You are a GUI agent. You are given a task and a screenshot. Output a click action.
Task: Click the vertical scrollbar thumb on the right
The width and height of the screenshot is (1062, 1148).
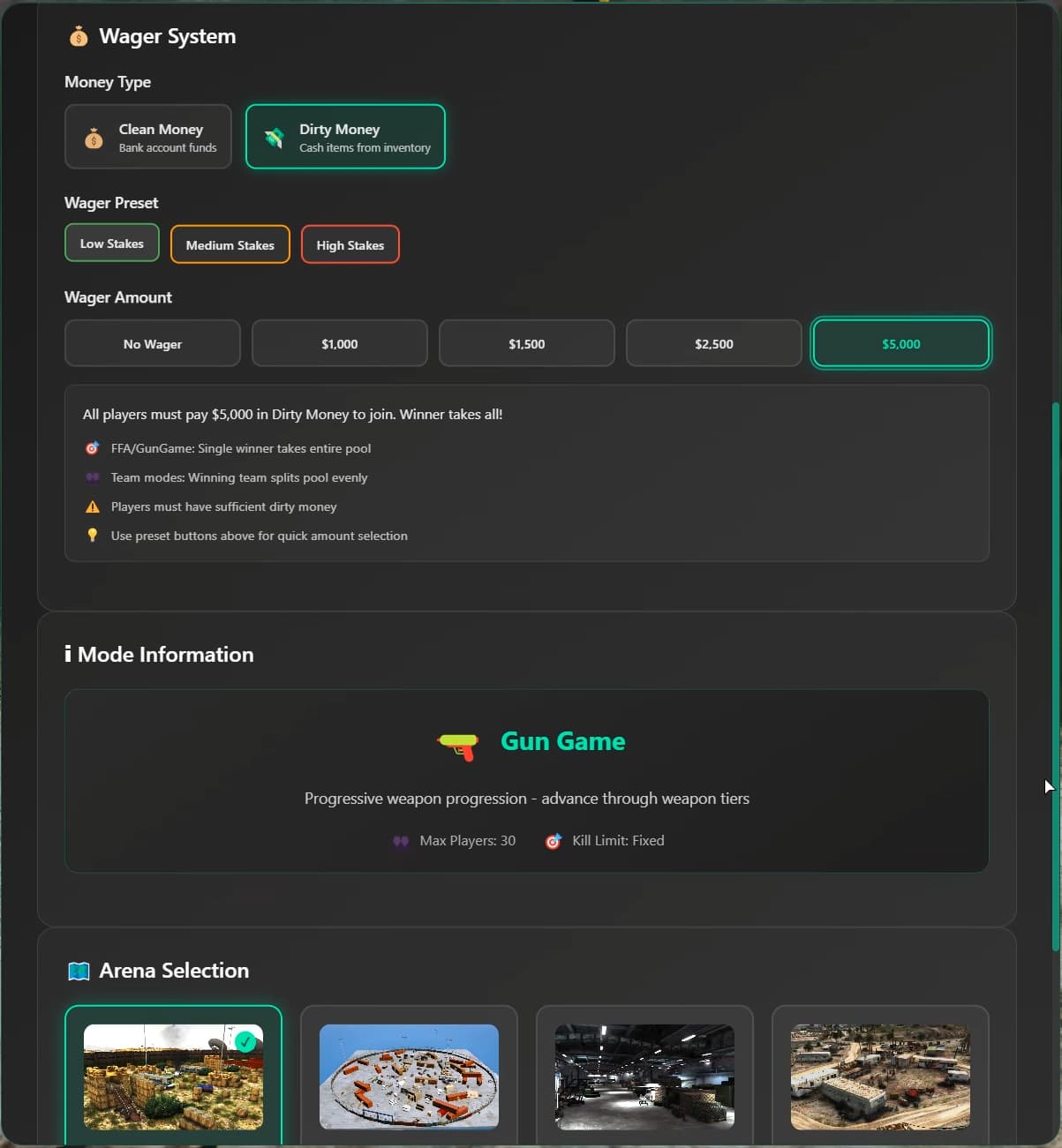[x=1055, y=675]
